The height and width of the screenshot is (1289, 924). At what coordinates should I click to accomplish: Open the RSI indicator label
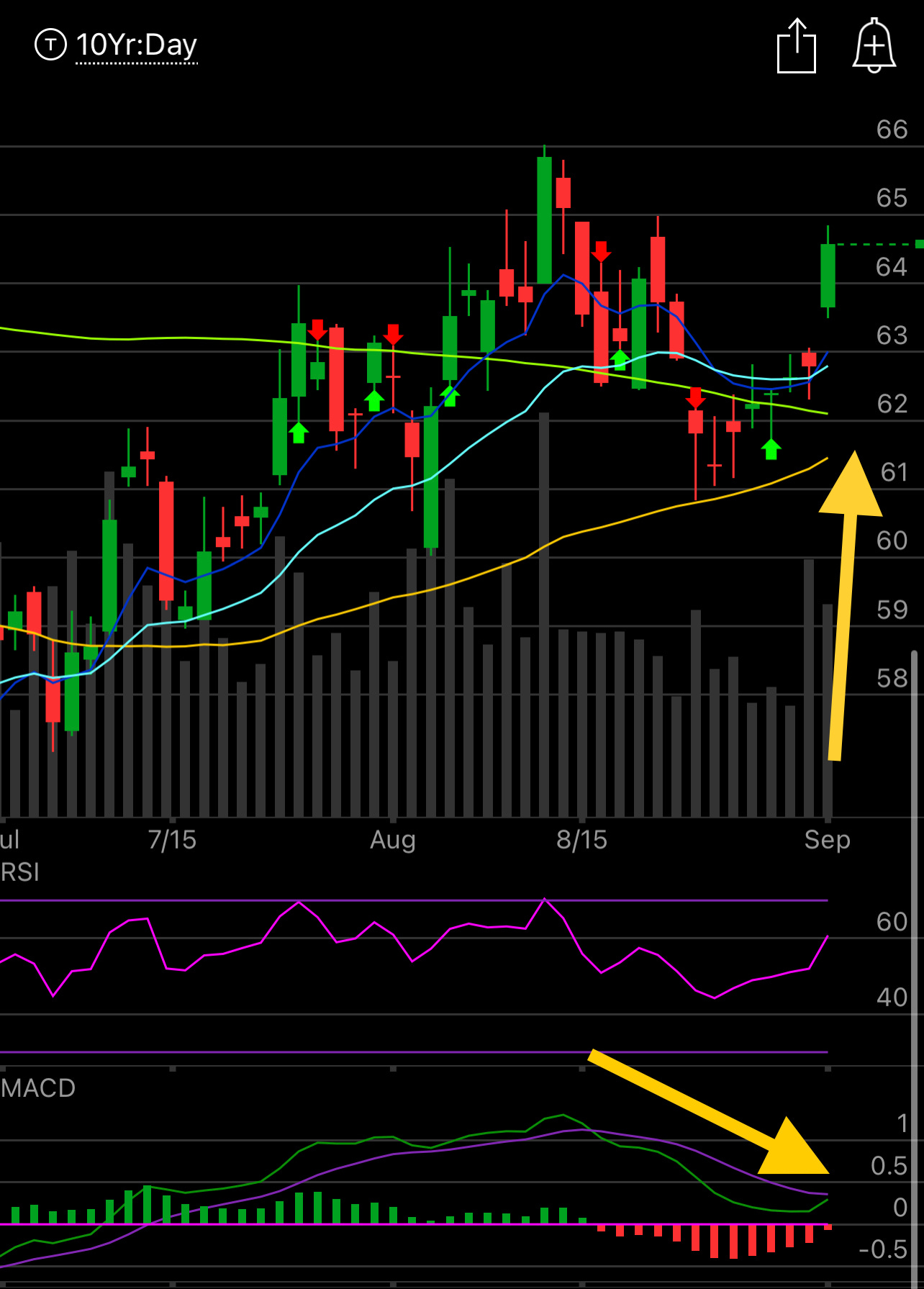point(19,872)
